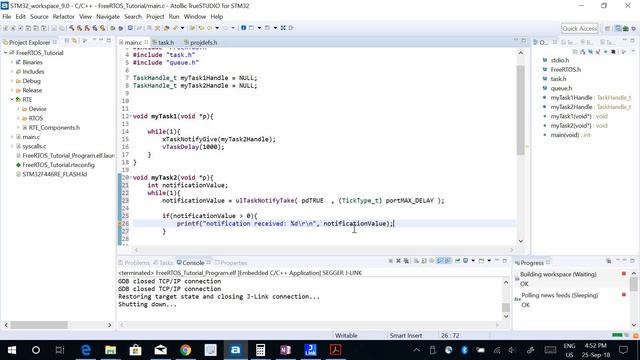Select FreeRTOS_Tutorial.rteconfig in Project Explorer
The height and width of the screenshot is (360, 640).
tap(58, 165)
